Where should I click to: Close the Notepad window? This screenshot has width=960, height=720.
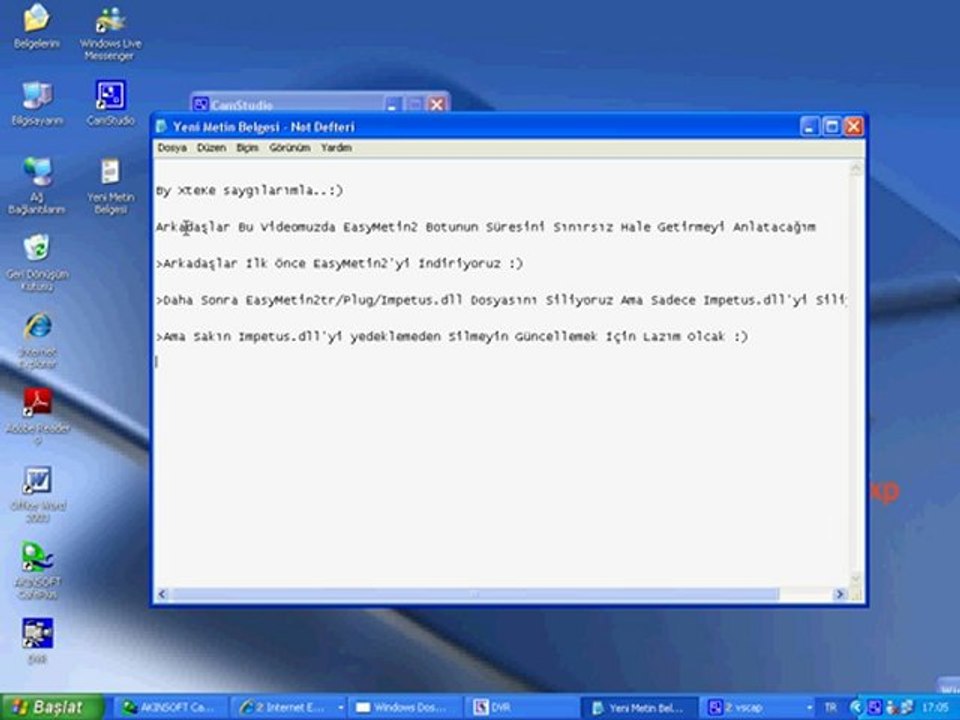853,127
